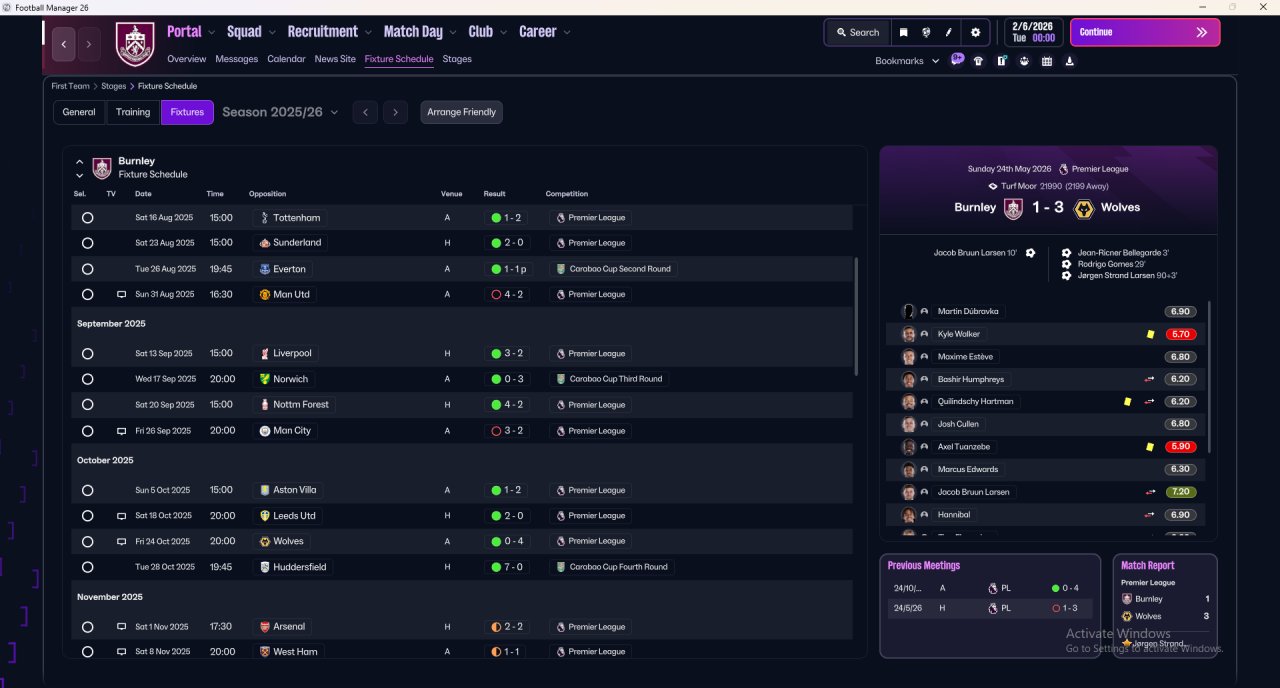Click TV icon on Man City fixture row

[121, 431]
